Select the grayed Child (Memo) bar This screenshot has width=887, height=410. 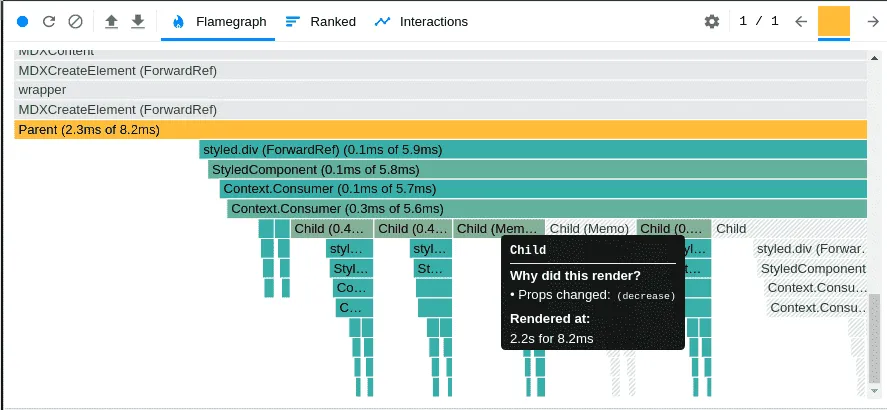(x=591, y=228)
